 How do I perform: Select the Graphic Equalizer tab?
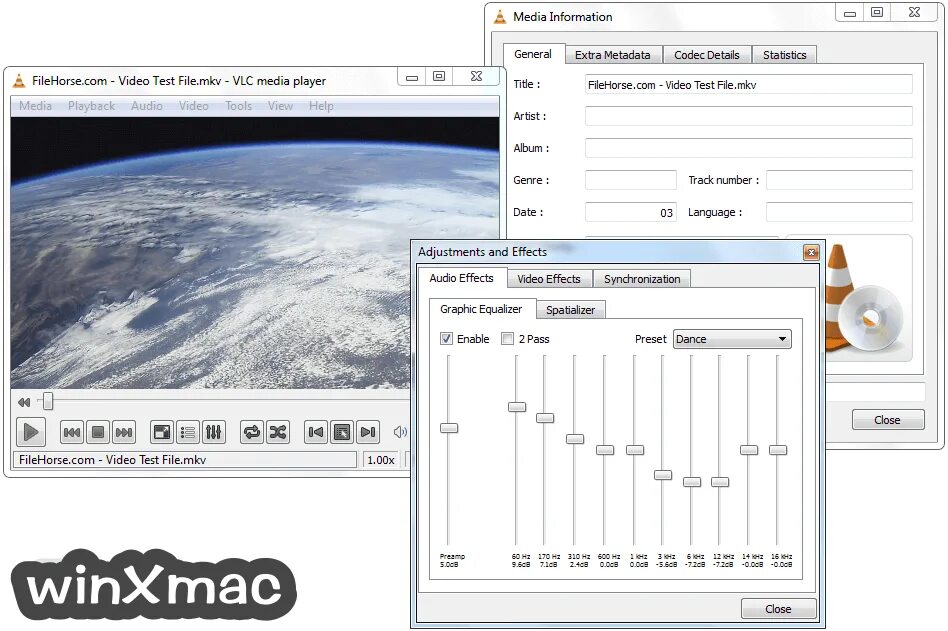(x=481, y=309)
